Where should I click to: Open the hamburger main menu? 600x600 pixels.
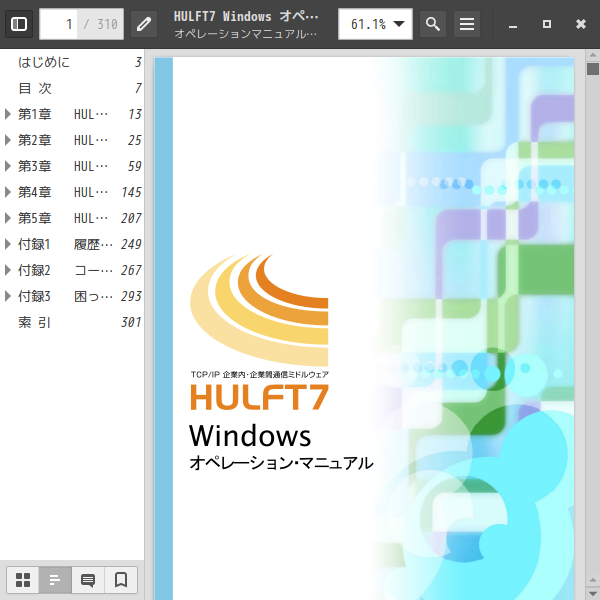[467, 24]
